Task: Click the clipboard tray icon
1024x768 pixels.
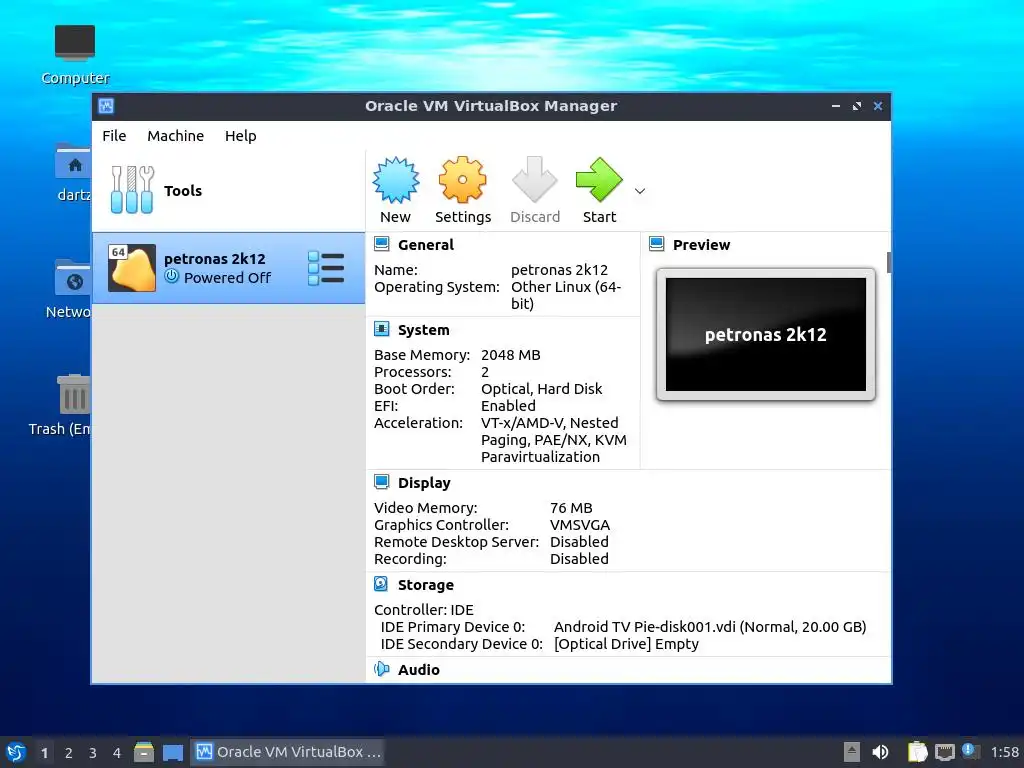Action: point(917,752)
